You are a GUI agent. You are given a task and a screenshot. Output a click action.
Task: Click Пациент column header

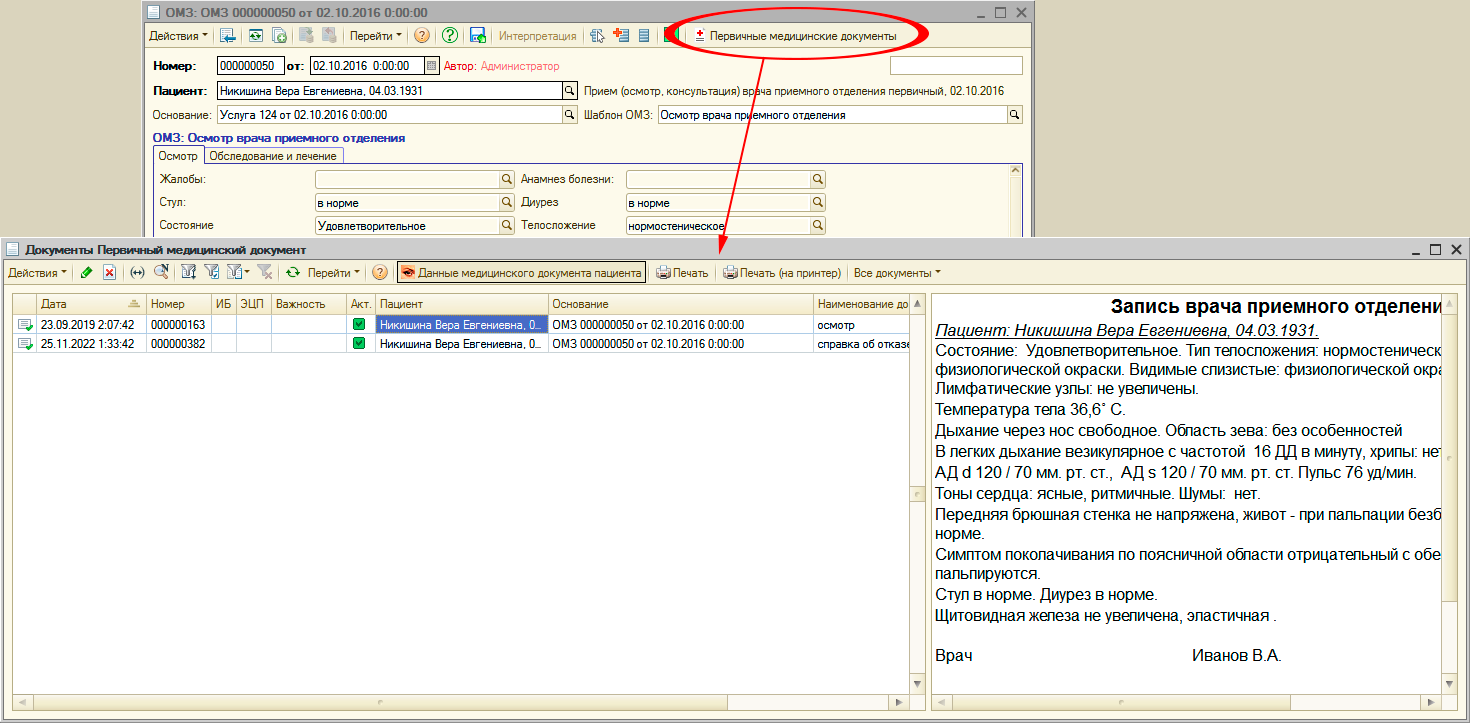461,303
